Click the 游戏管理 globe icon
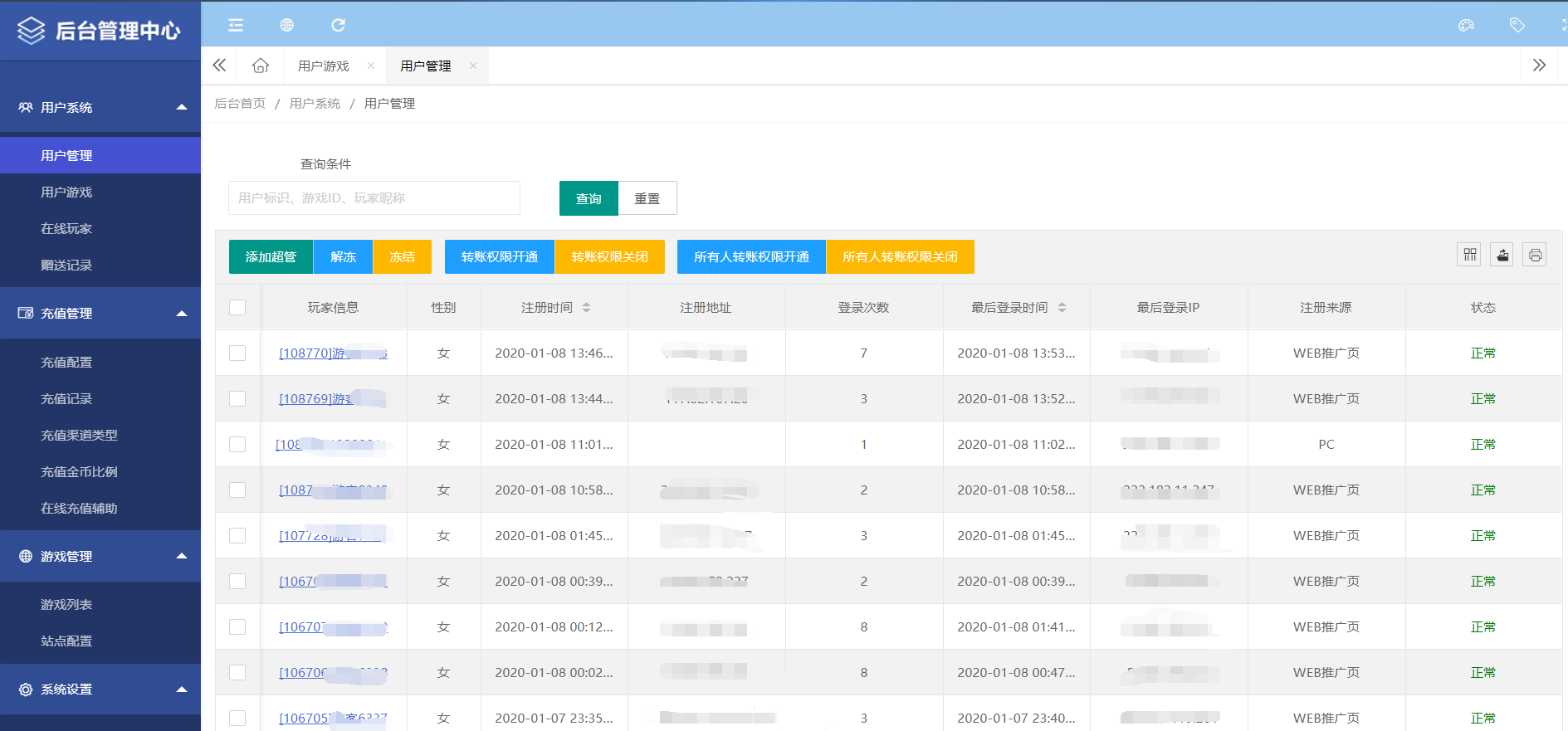Image resolution: width=1568 pixels, height=731 pixels. [x=26, y=556]
